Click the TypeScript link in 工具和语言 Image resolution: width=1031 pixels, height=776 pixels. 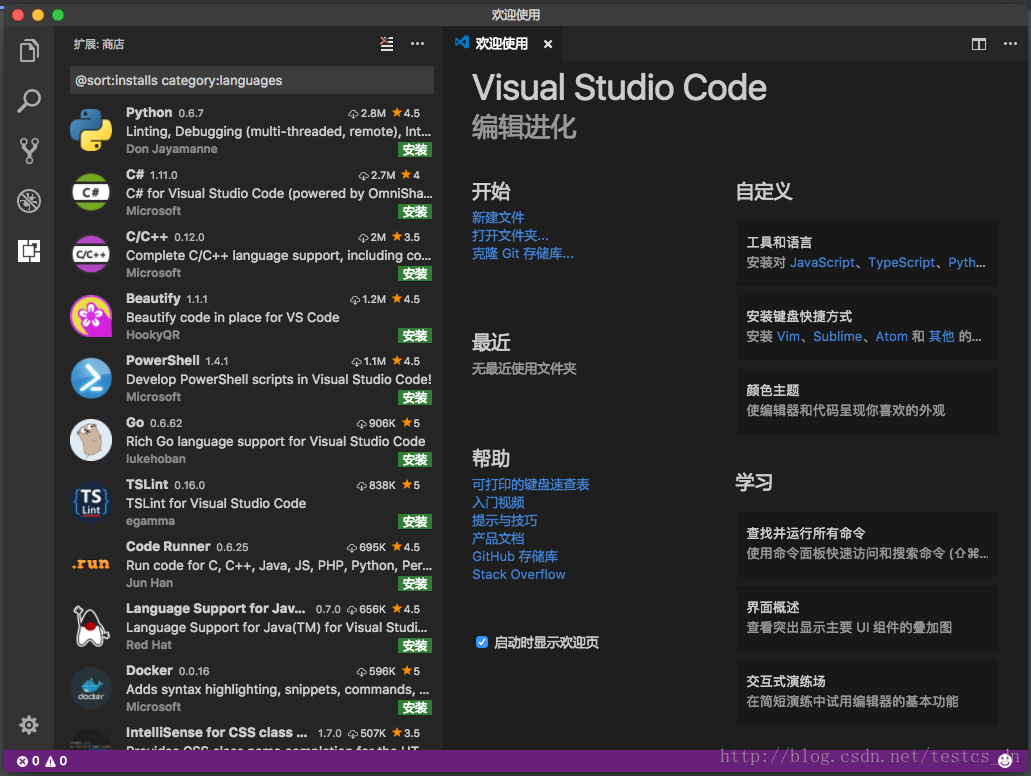click(x=901, y=262)
